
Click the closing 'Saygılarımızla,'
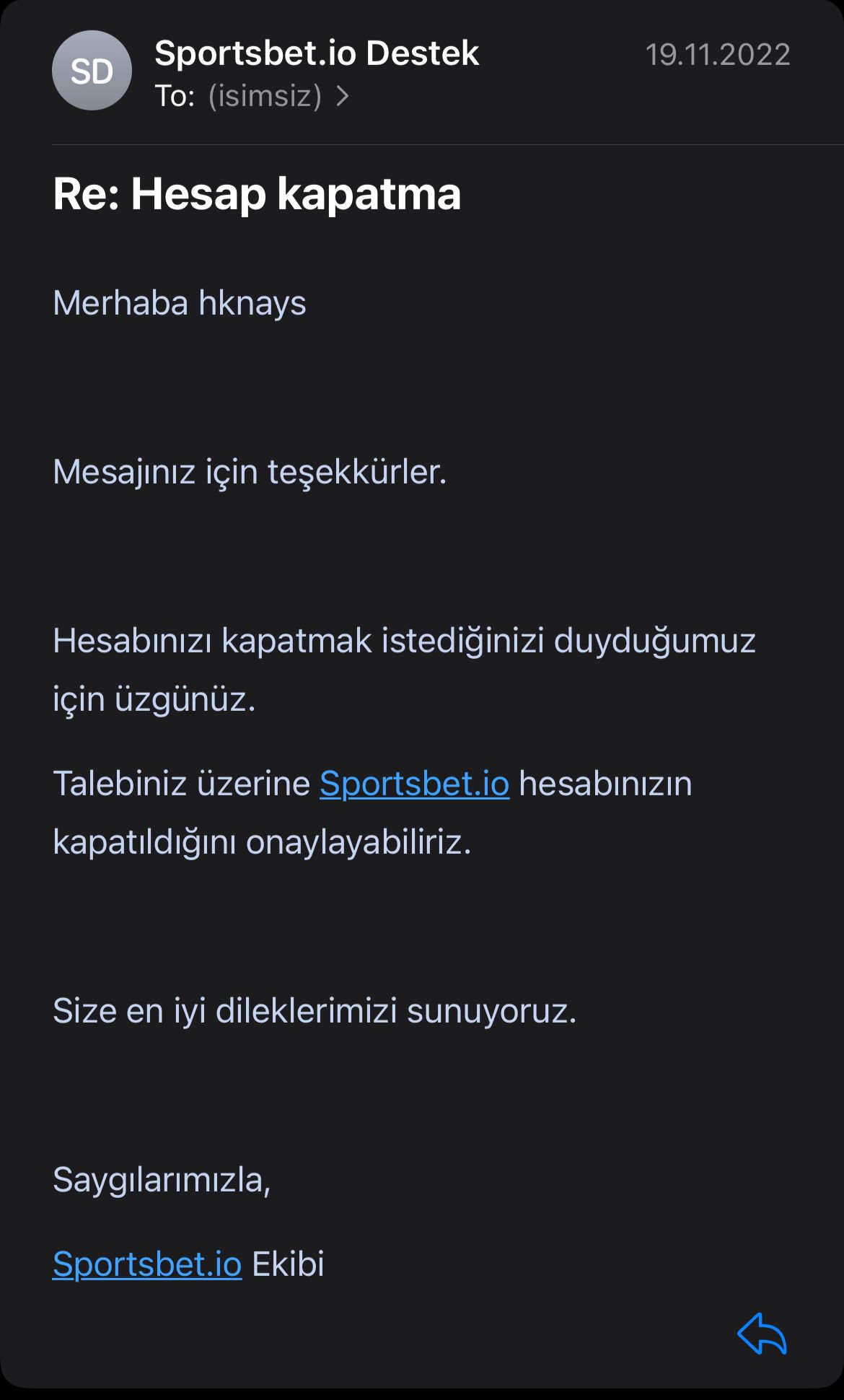162,1181
